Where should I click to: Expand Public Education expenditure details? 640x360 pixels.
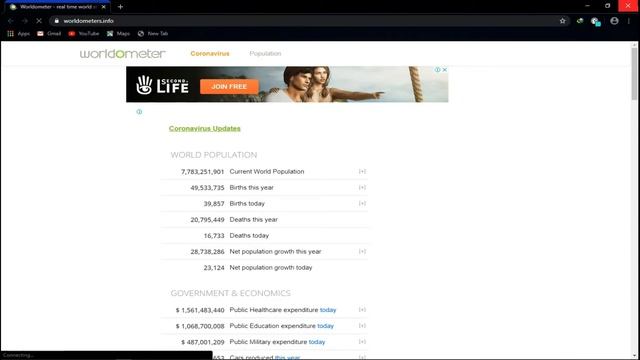click(x=362, y=326)
